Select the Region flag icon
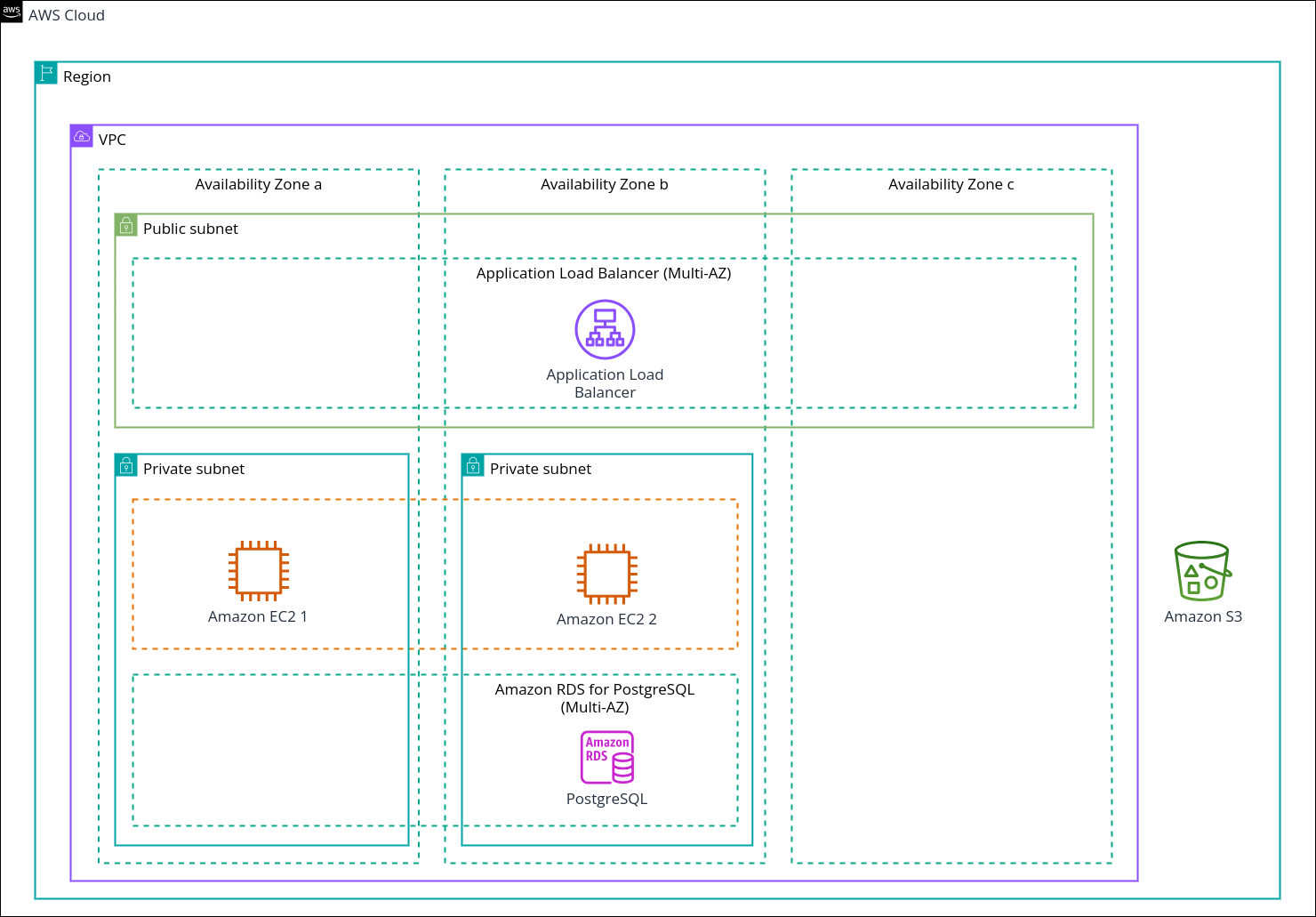 point(46,73)
